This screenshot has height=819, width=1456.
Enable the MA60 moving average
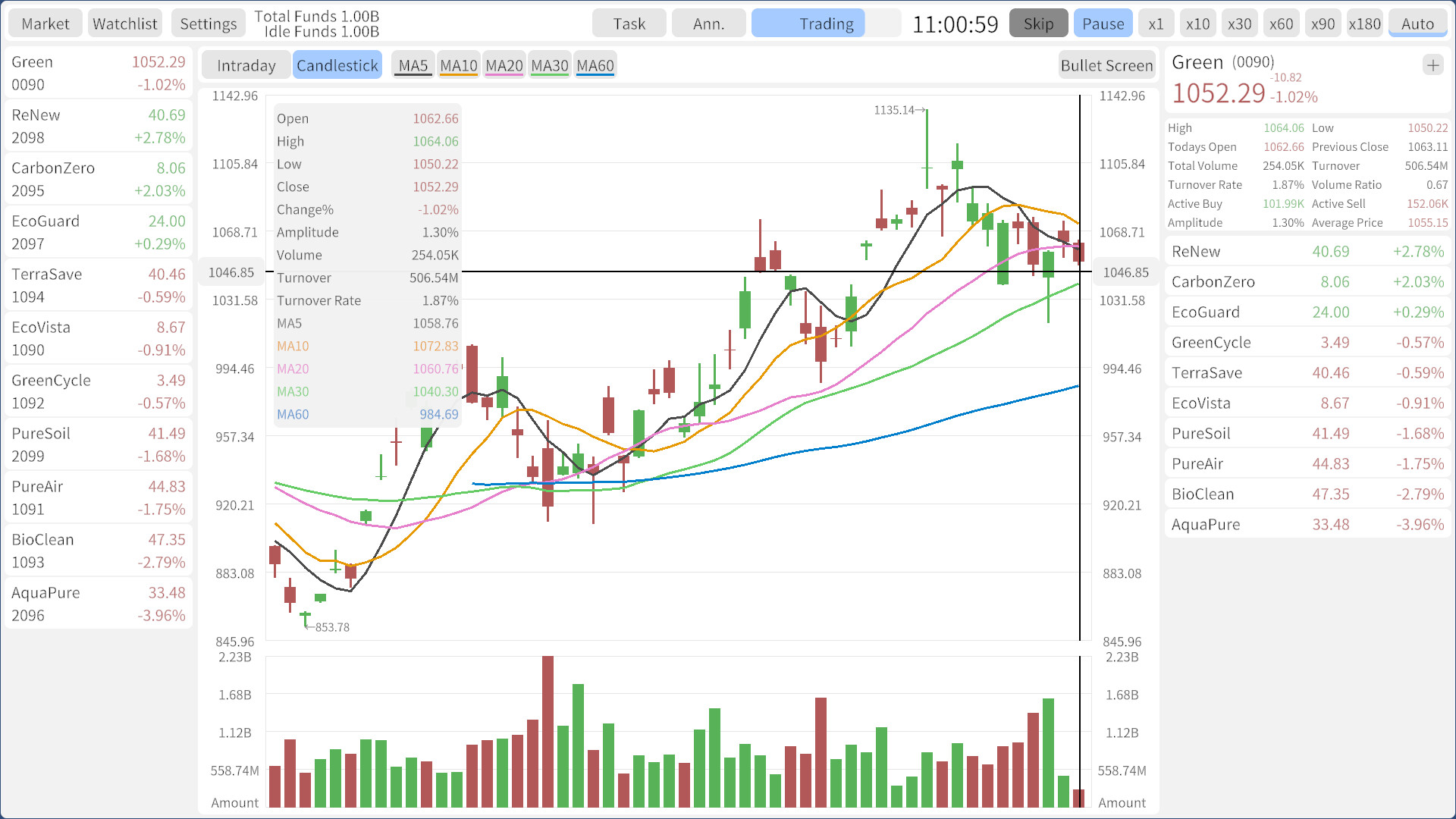595,64
